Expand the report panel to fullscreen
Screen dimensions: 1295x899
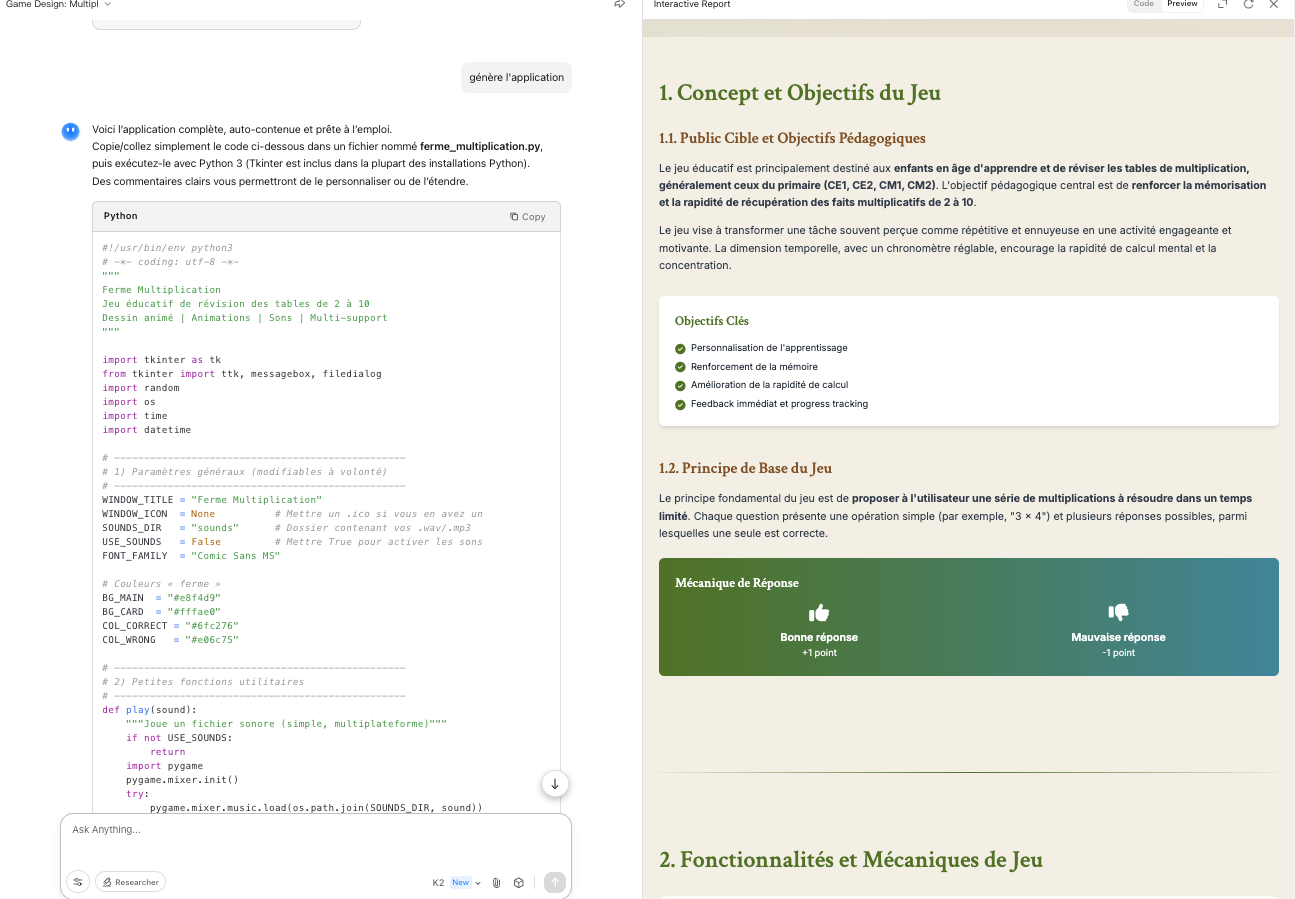(1222, 5)
